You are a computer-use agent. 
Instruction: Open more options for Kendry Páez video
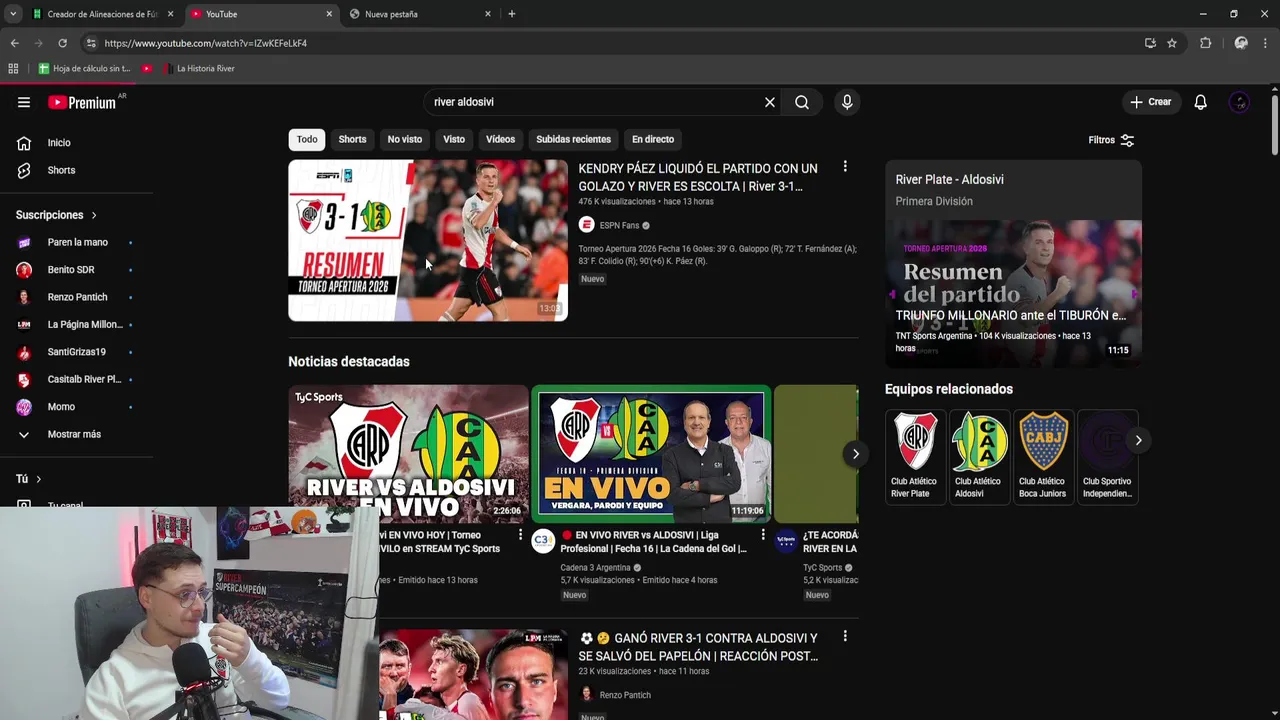[845, 167]
